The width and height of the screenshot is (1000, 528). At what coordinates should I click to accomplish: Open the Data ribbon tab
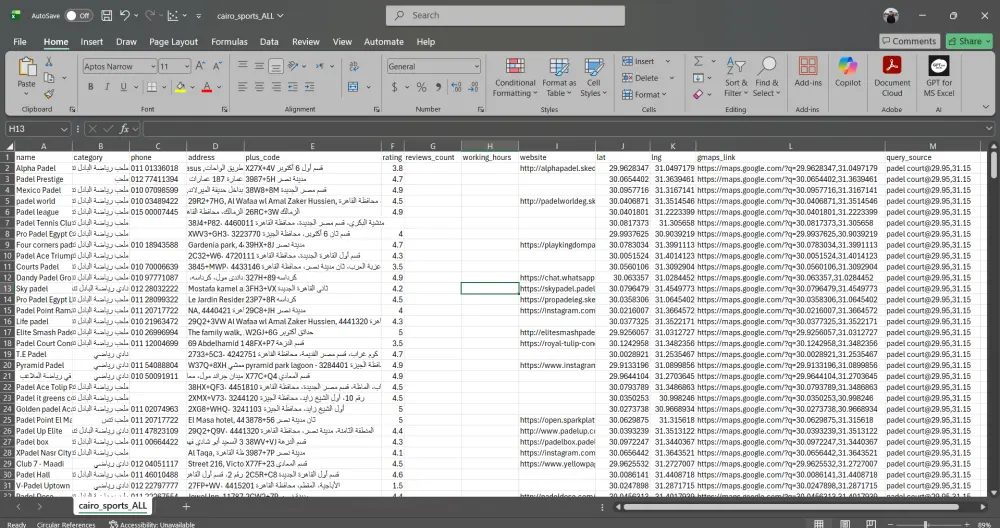click(x=269, y=41)
